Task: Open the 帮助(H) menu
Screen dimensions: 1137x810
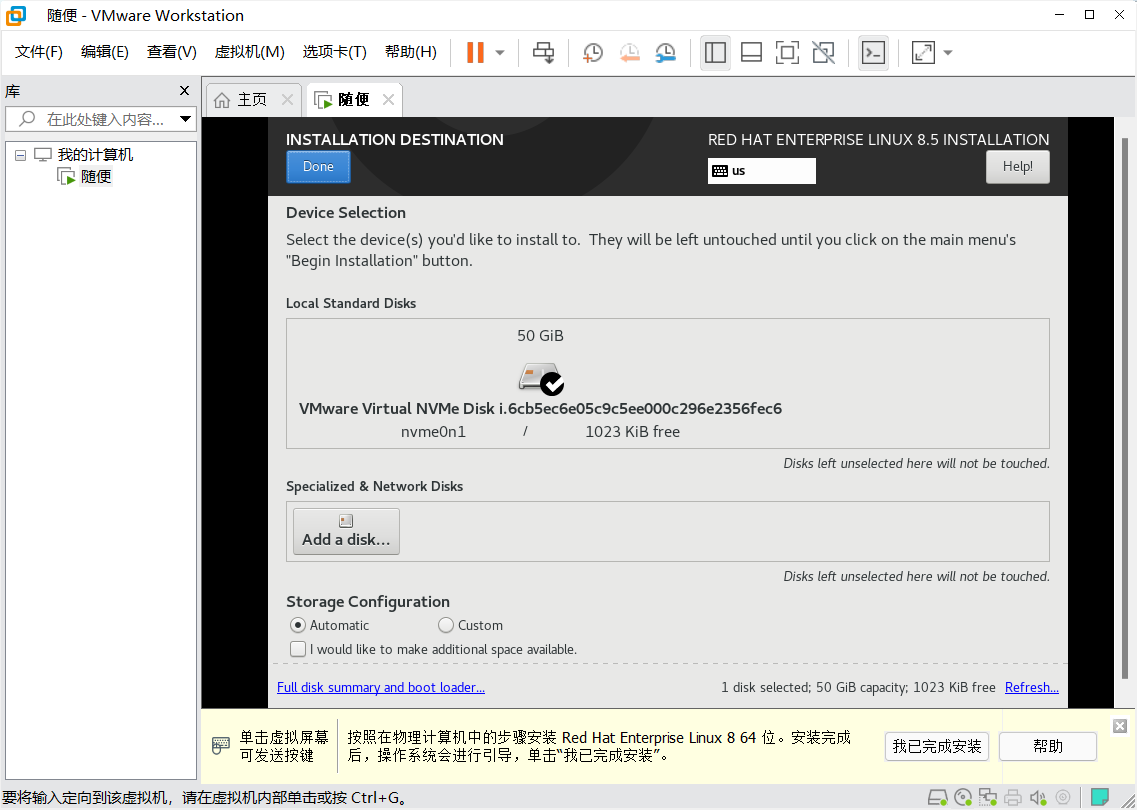Action: pos(410,52)
